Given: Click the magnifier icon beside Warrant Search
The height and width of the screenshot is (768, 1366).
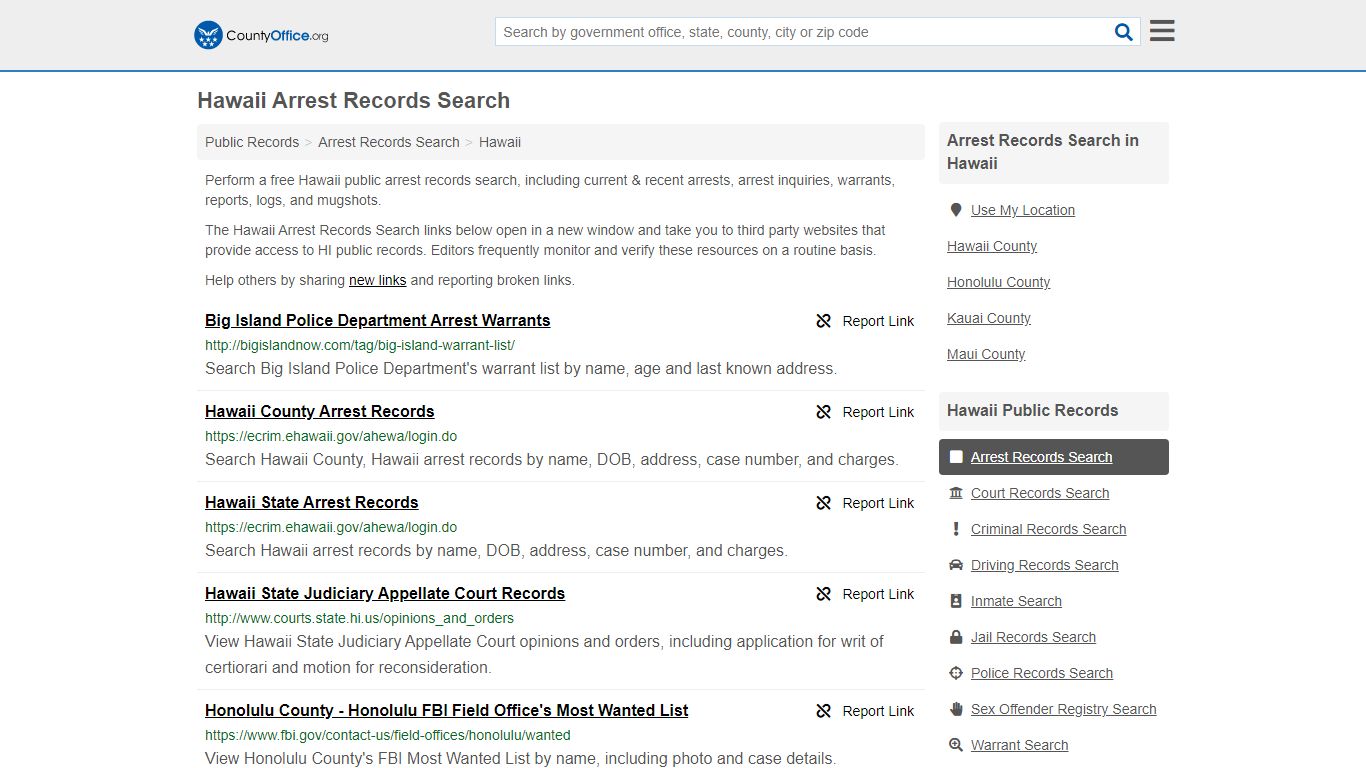Looking at the screenshot, I should click(x=956, y=745).
